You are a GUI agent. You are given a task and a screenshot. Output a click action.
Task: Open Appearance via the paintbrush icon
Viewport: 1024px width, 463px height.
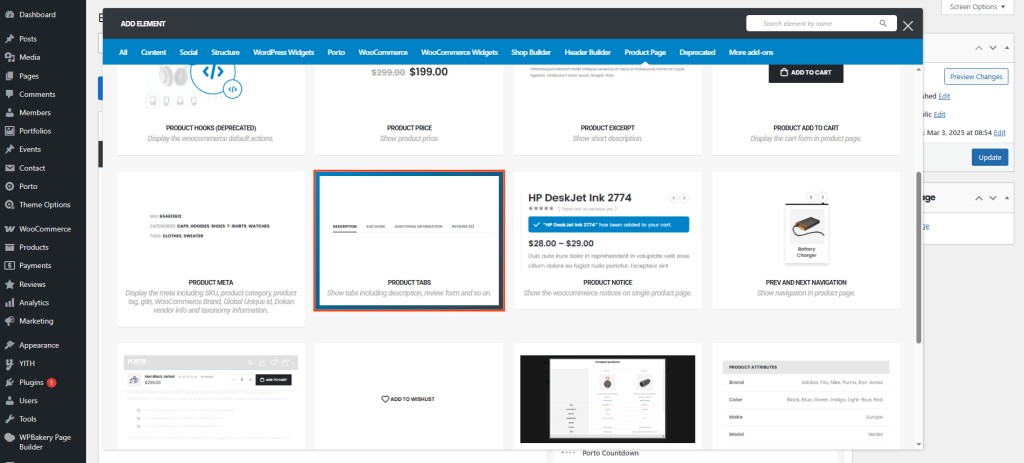point(9,345)
